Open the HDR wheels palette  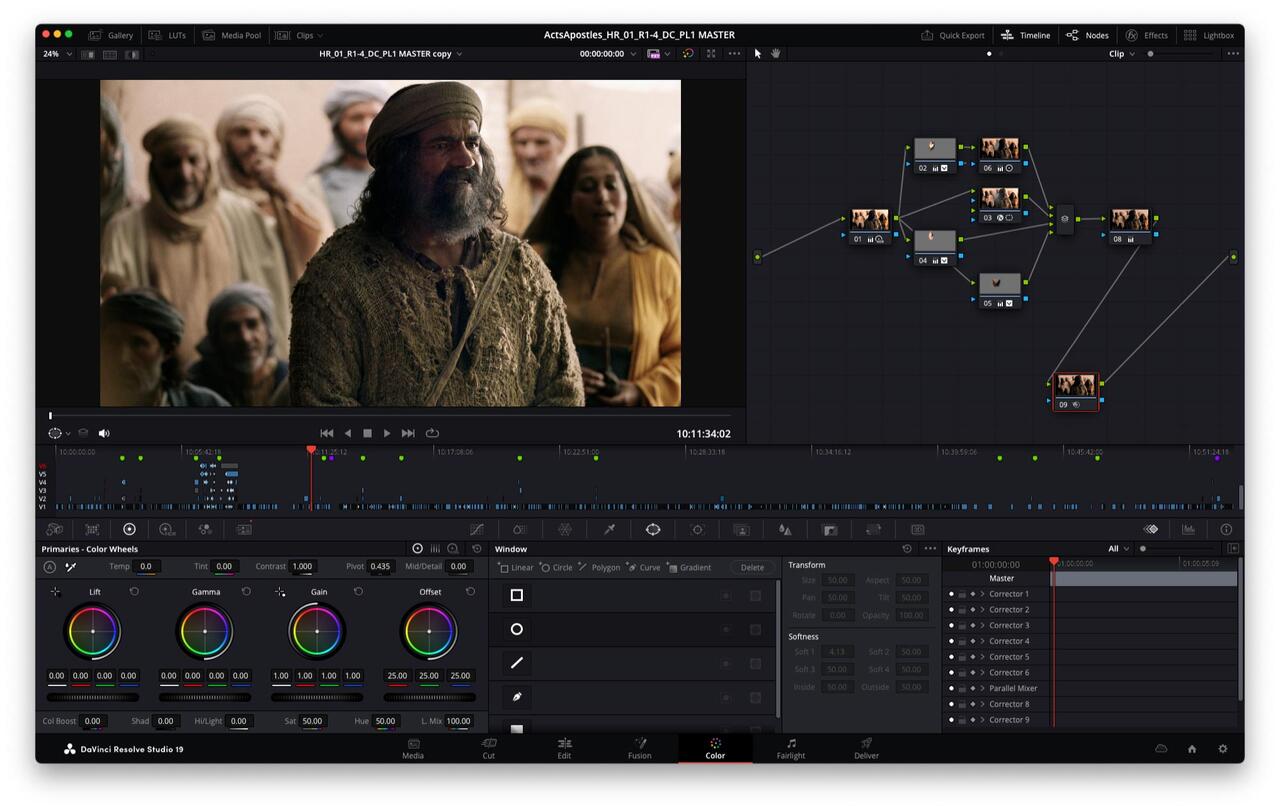click(x=167, y=529)
